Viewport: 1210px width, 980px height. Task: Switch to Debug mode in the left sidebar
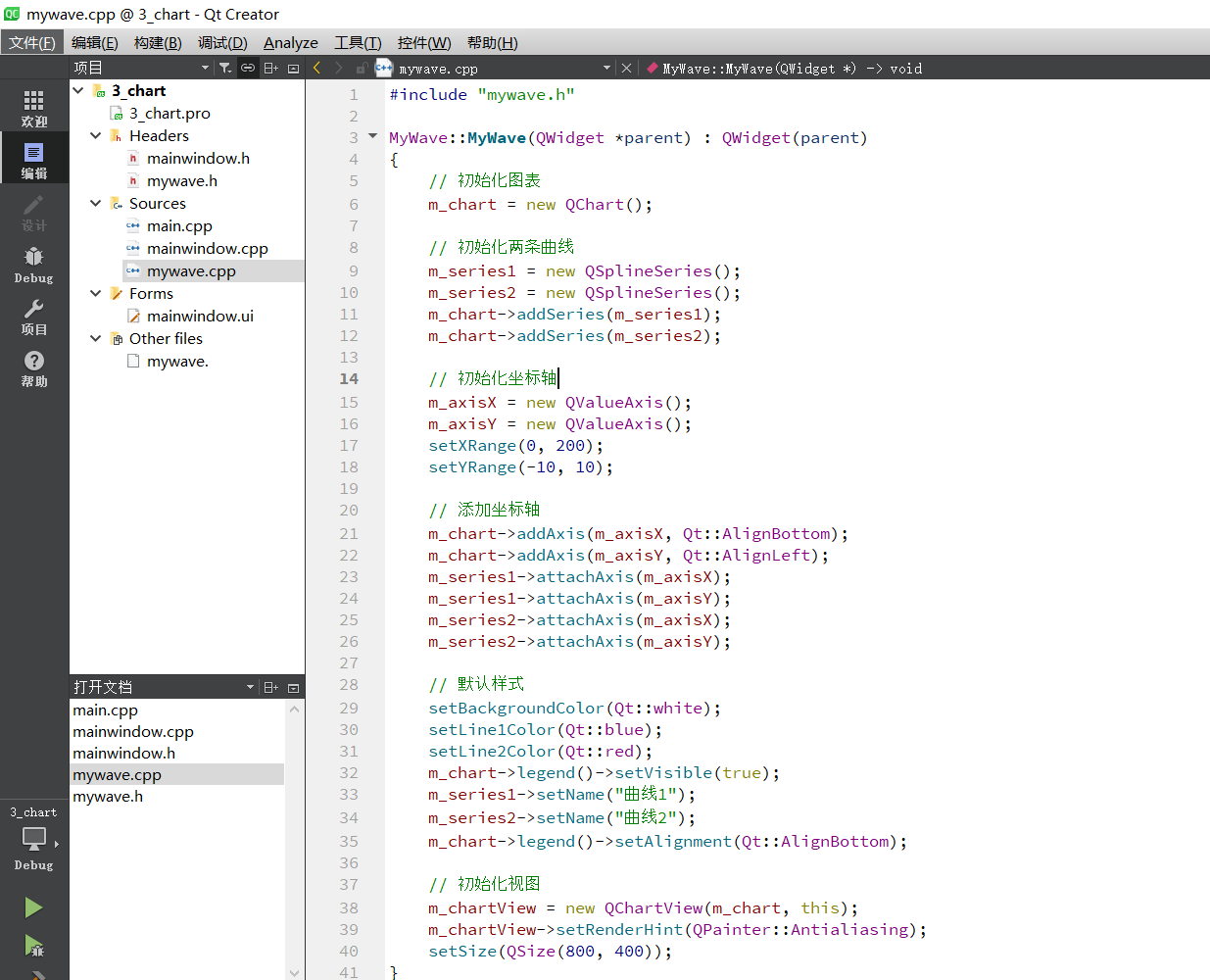click(34, 264)
